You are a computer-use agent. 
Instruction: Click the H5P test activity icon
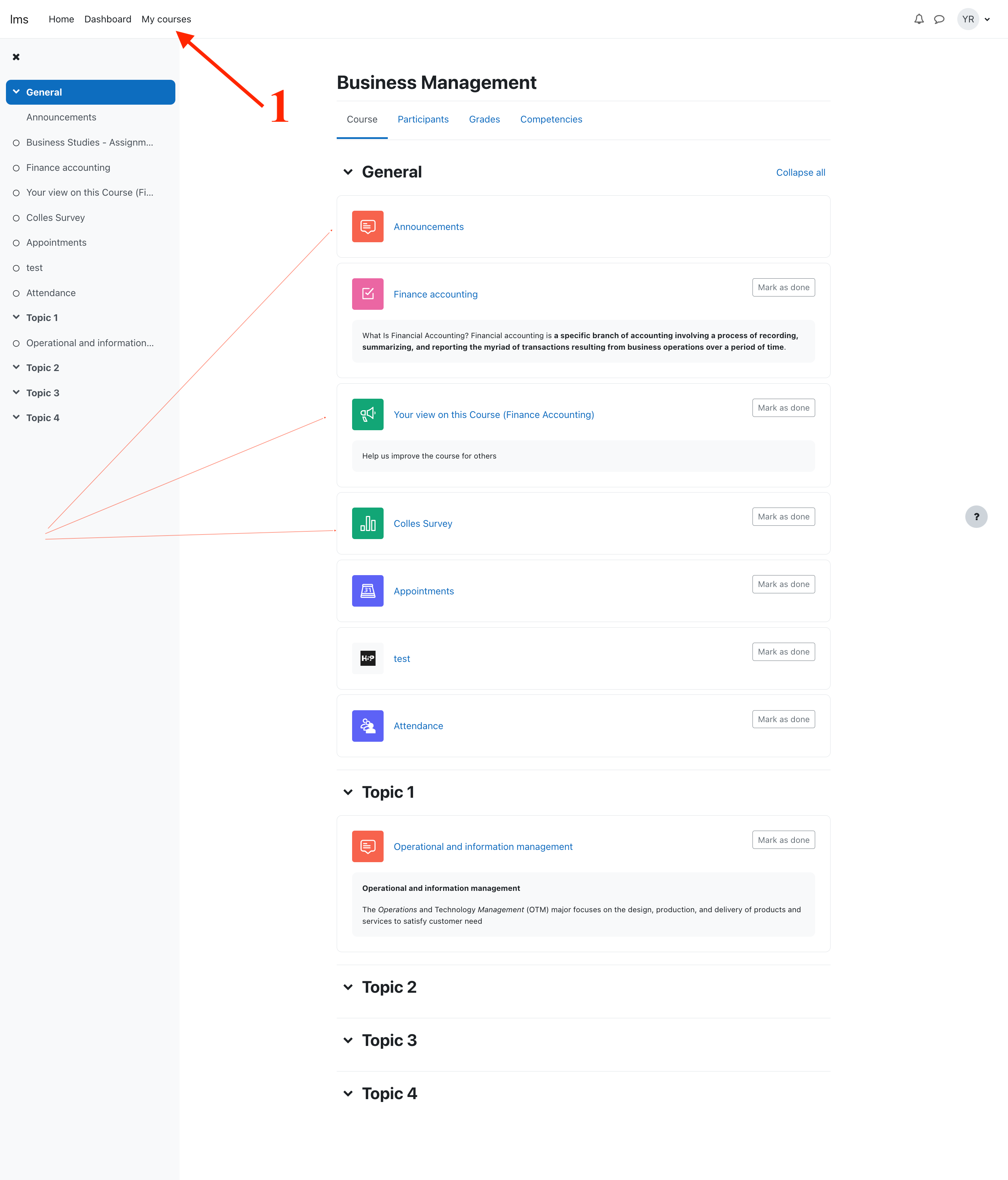[x=367, y=658]
